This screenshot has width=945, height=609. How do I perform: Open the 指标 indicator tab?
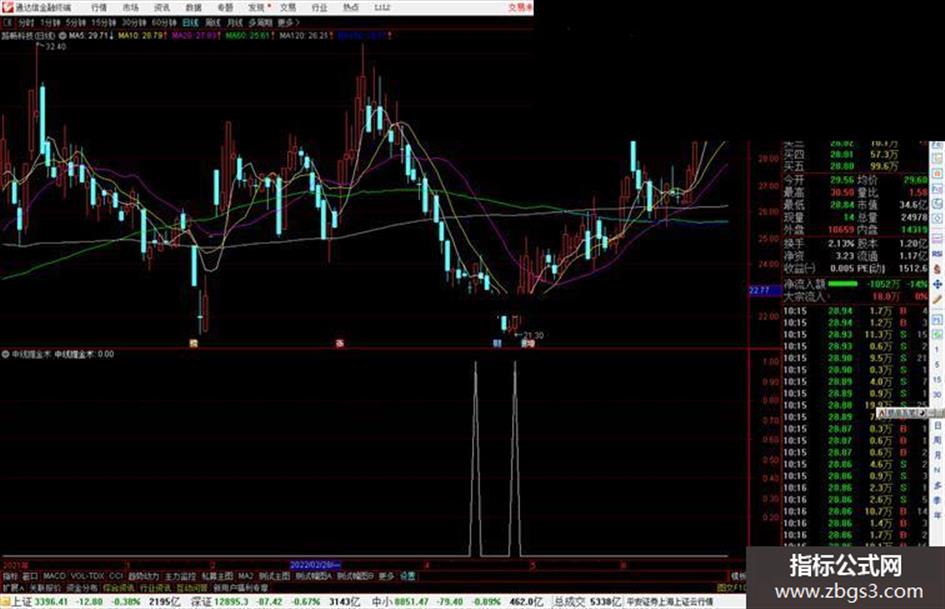10,576
